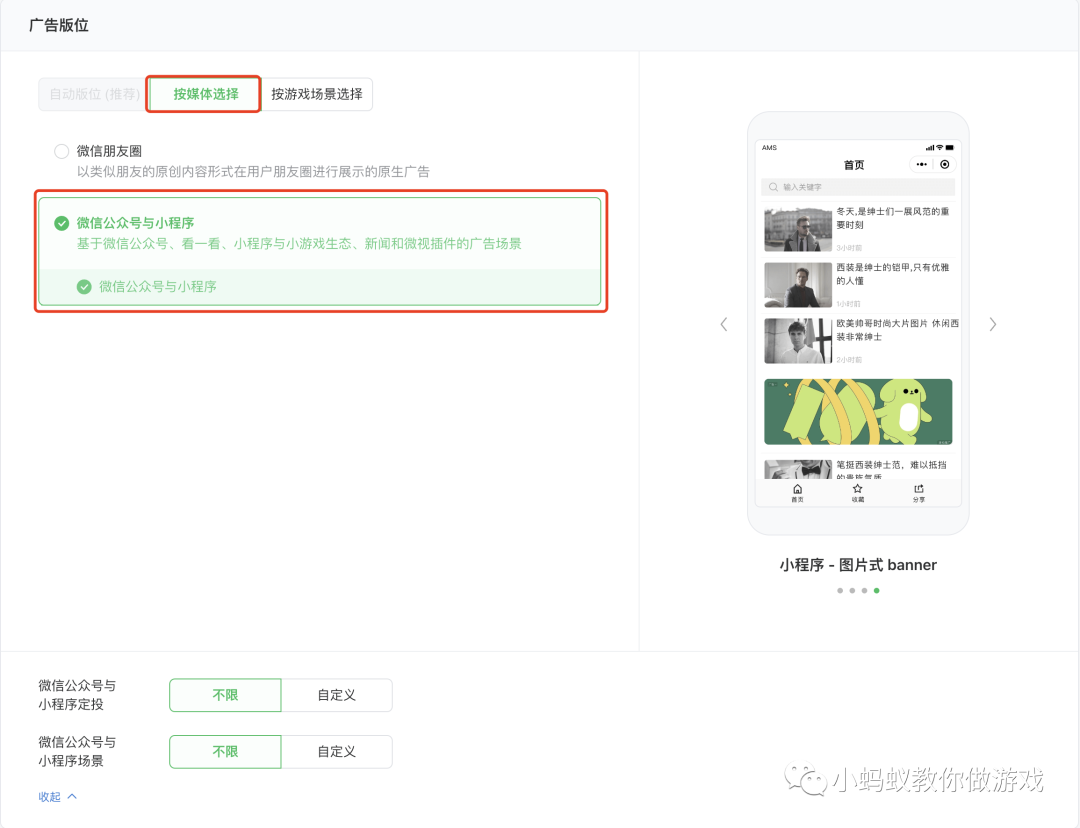
Task: Click the green banner ad image in preview
Action: (858, 411)
